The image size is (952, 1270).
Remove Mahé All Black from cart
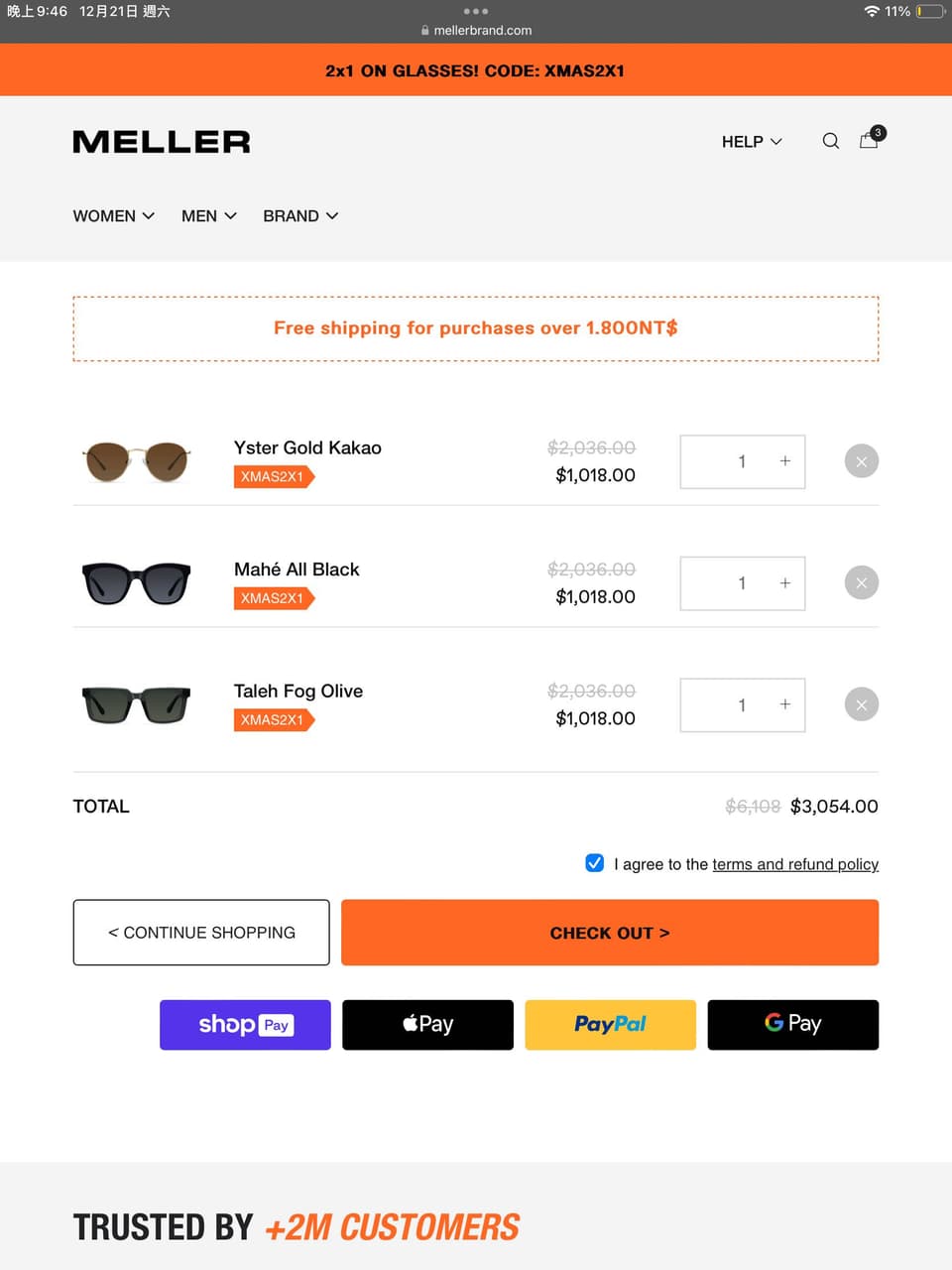[x=861, y=583]
